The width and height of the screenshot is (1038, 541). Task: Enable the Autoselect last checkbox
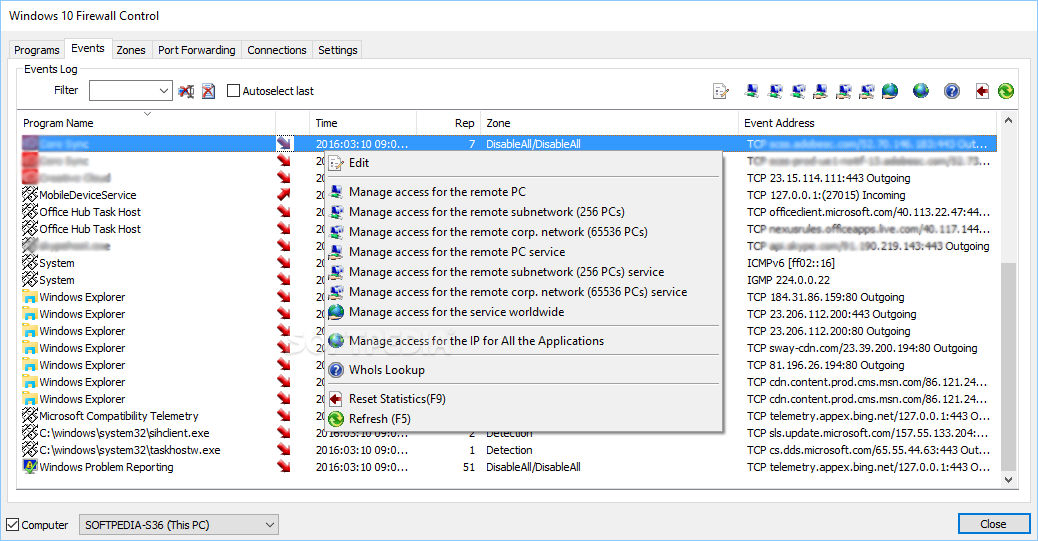tap(233, 91)
